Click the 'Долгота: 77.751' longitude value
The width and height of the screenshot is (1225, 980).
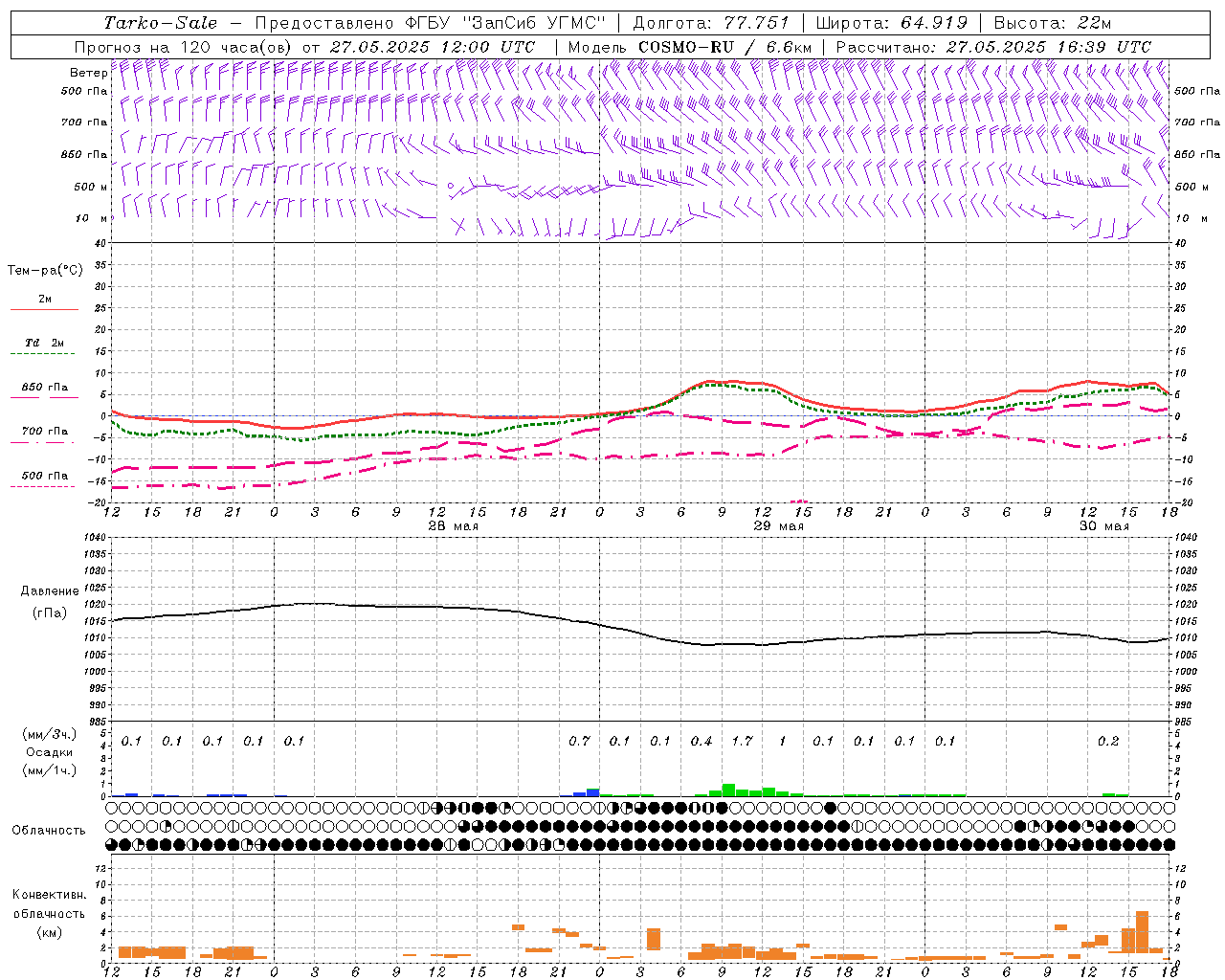[711, 23]
